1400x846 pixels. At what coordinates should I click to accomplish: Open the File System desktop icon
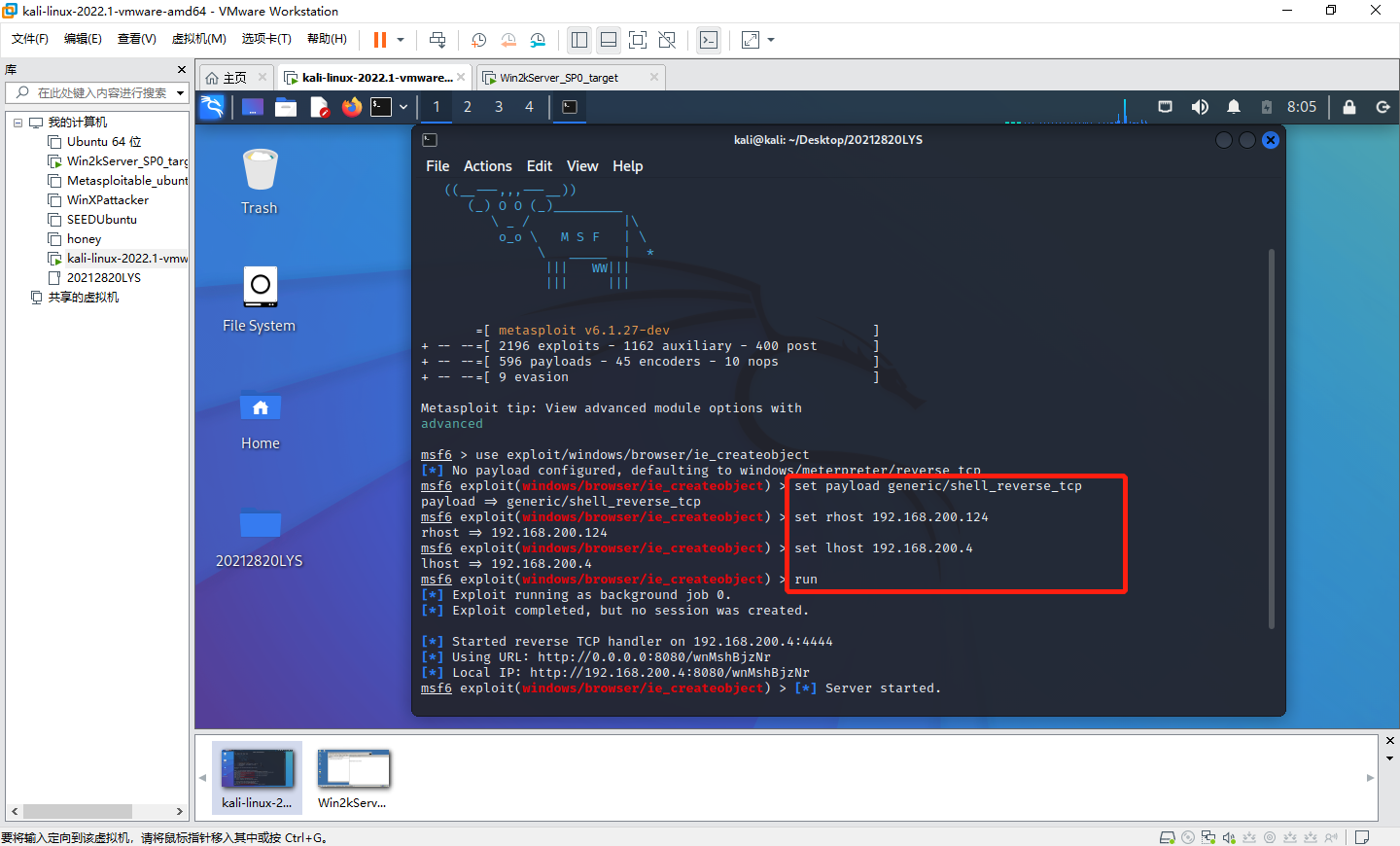[x=259, y=300]
